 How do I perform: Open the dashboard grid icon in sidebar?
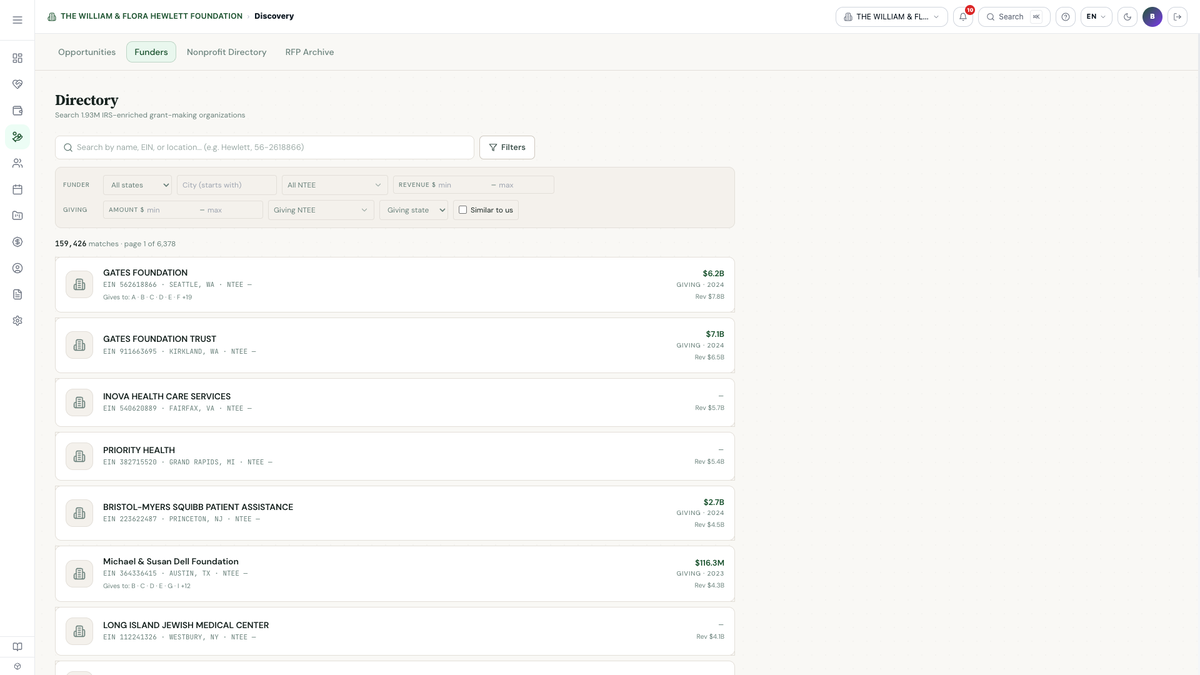[17, 58]
